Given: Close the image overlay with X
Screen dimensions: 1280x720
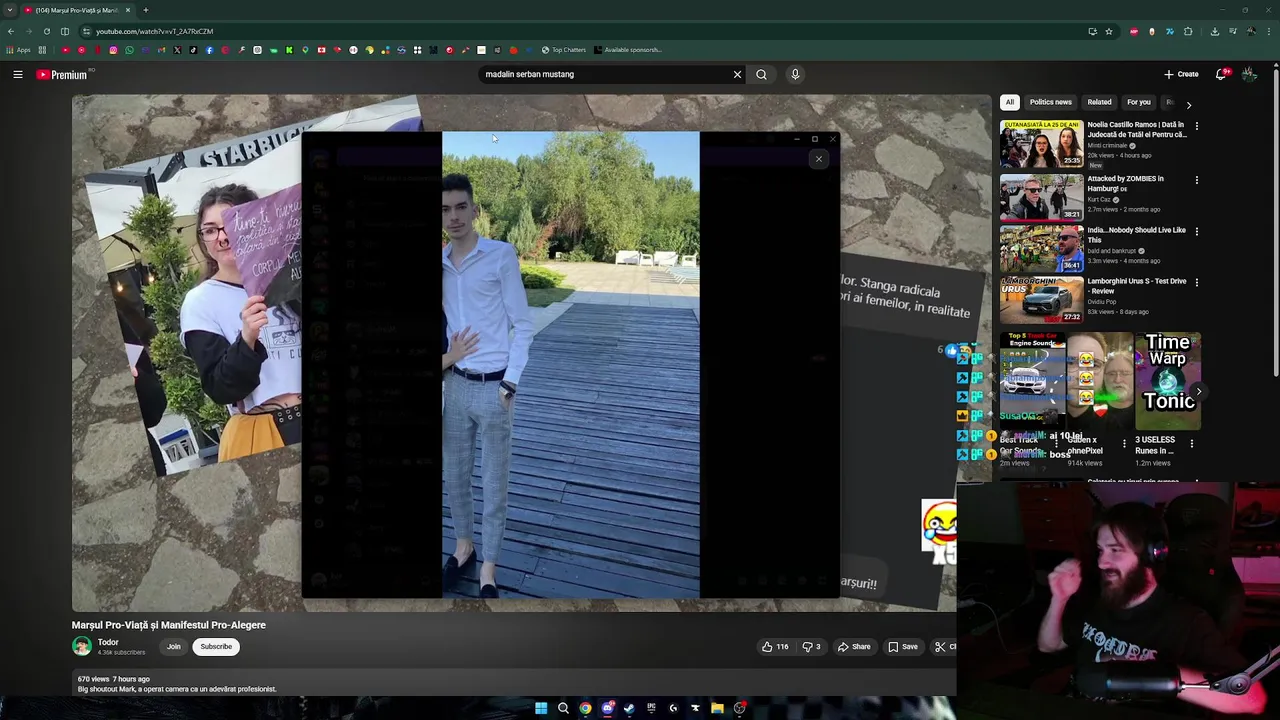Looking at the screenshot, I should tap(818, 159).
